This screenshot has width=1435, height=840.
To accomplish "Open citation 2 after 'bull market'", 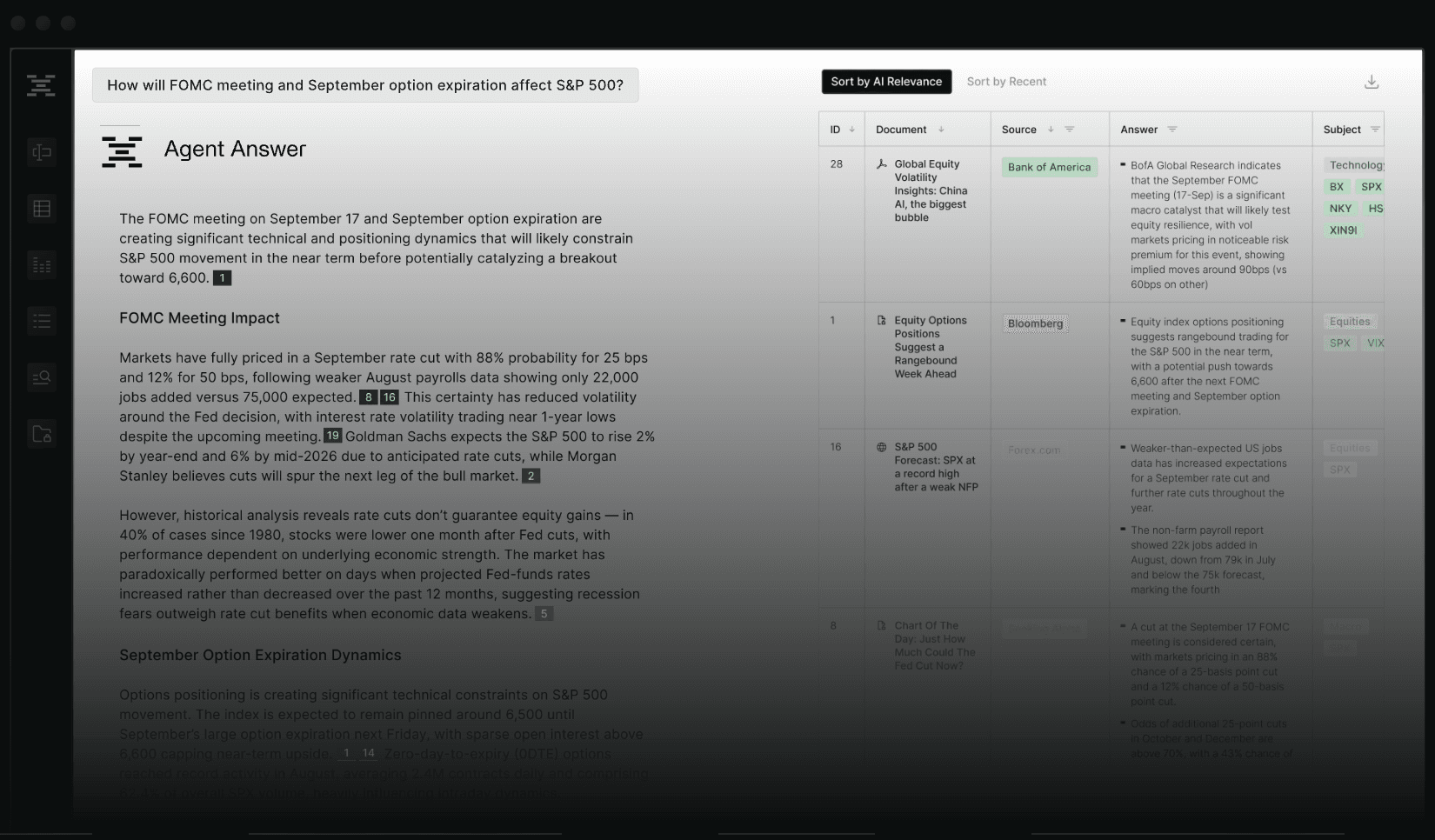I will 531,476.
